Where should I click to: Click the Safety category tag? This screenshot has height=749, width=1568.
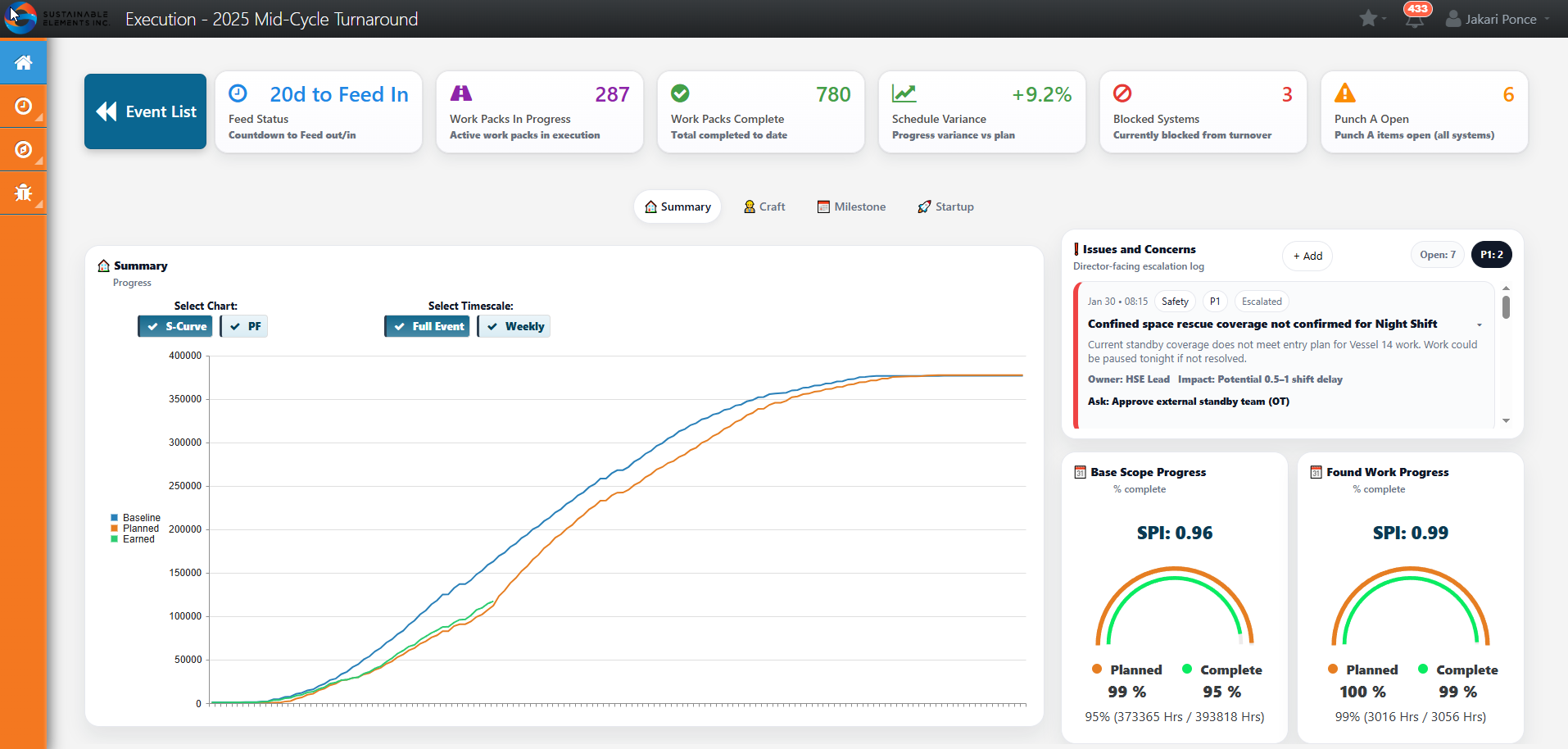pos(1175,302)
